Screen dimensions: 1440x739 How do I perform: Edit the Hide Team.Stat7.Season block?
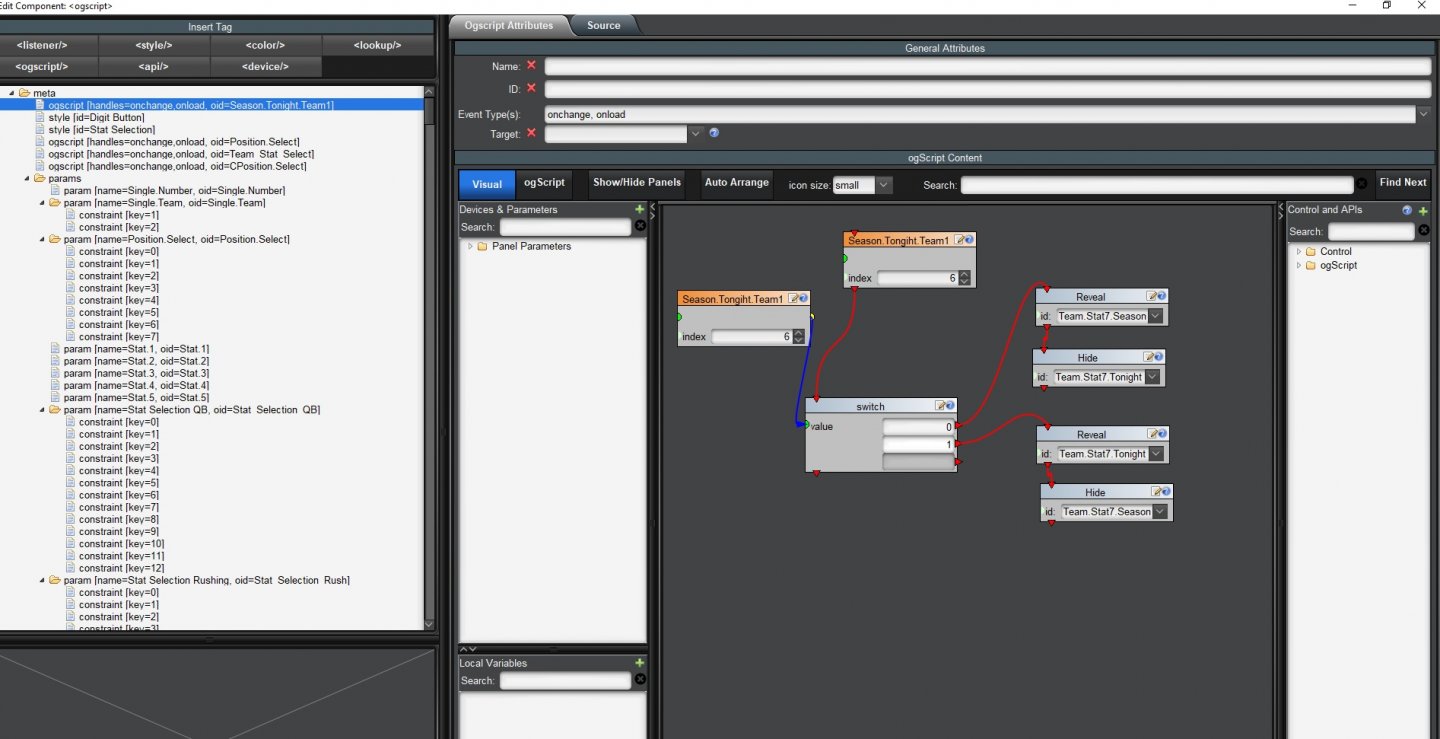(x=1156, y=492)
